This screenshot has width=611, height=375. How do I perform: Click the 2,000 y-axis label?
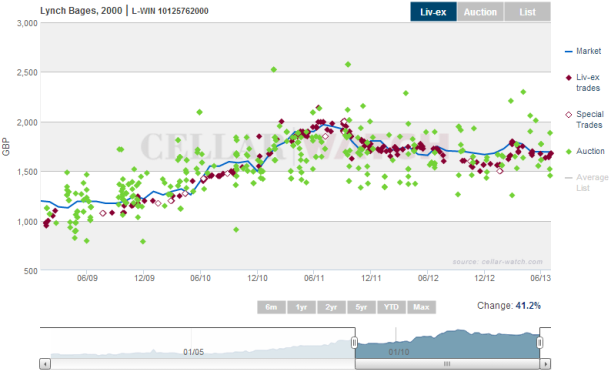pos(27,122)
